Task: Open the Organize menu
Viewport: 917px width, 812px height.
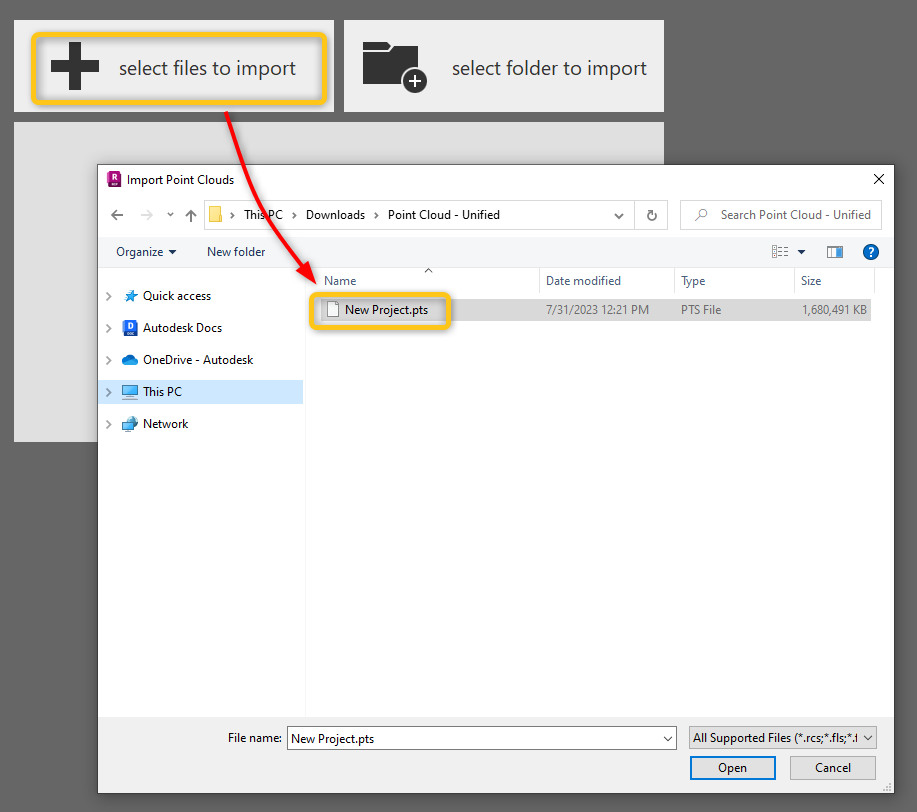Action: [x=145, y=251]
